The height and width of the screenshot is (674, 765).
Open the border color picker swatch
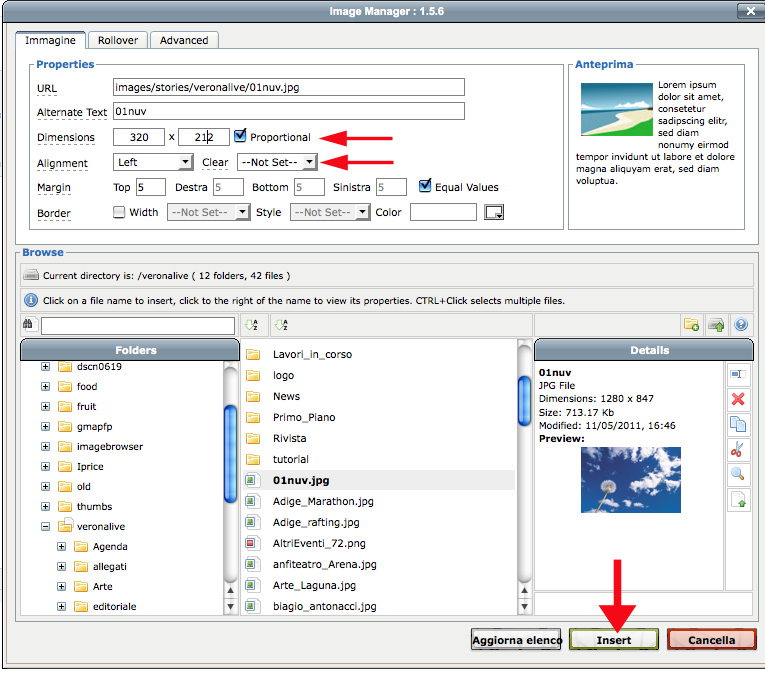(x=493, y=212)
